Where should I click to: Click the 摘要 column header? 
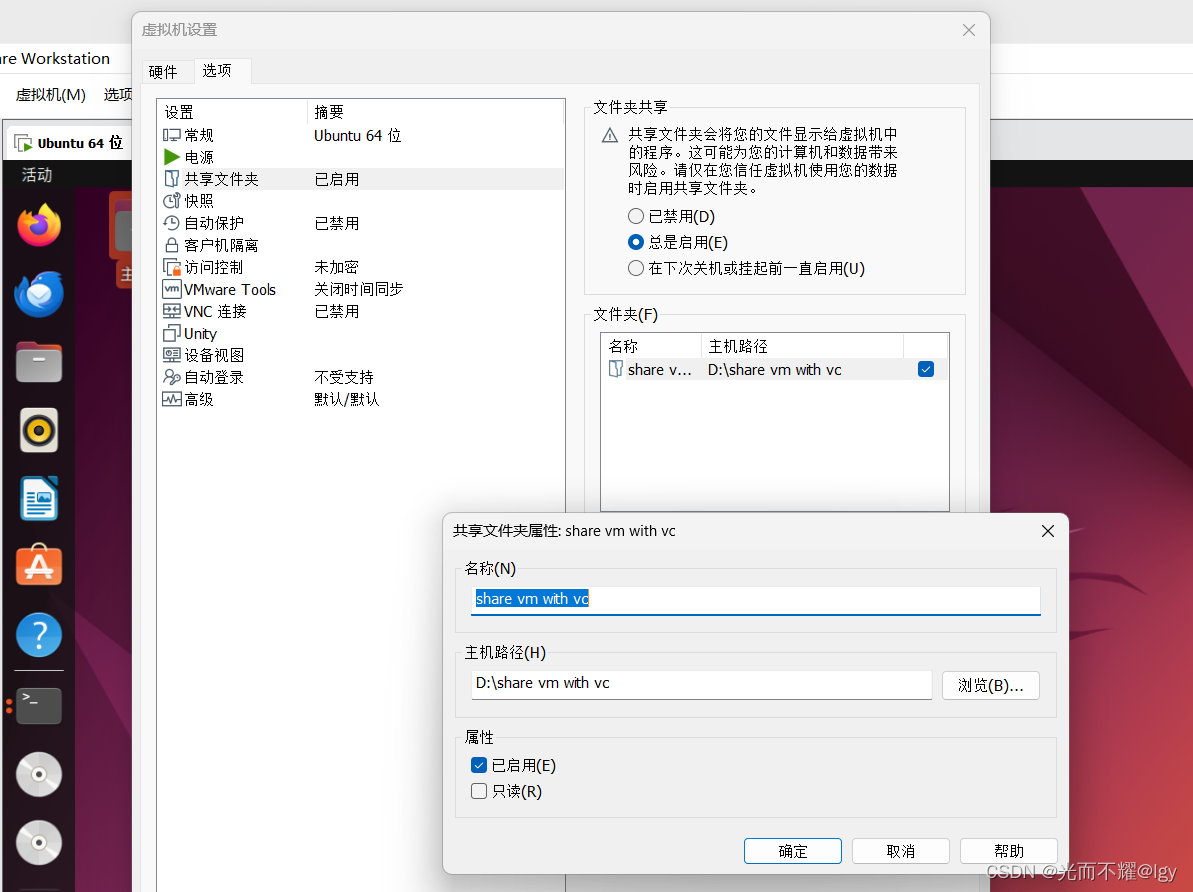436,112
